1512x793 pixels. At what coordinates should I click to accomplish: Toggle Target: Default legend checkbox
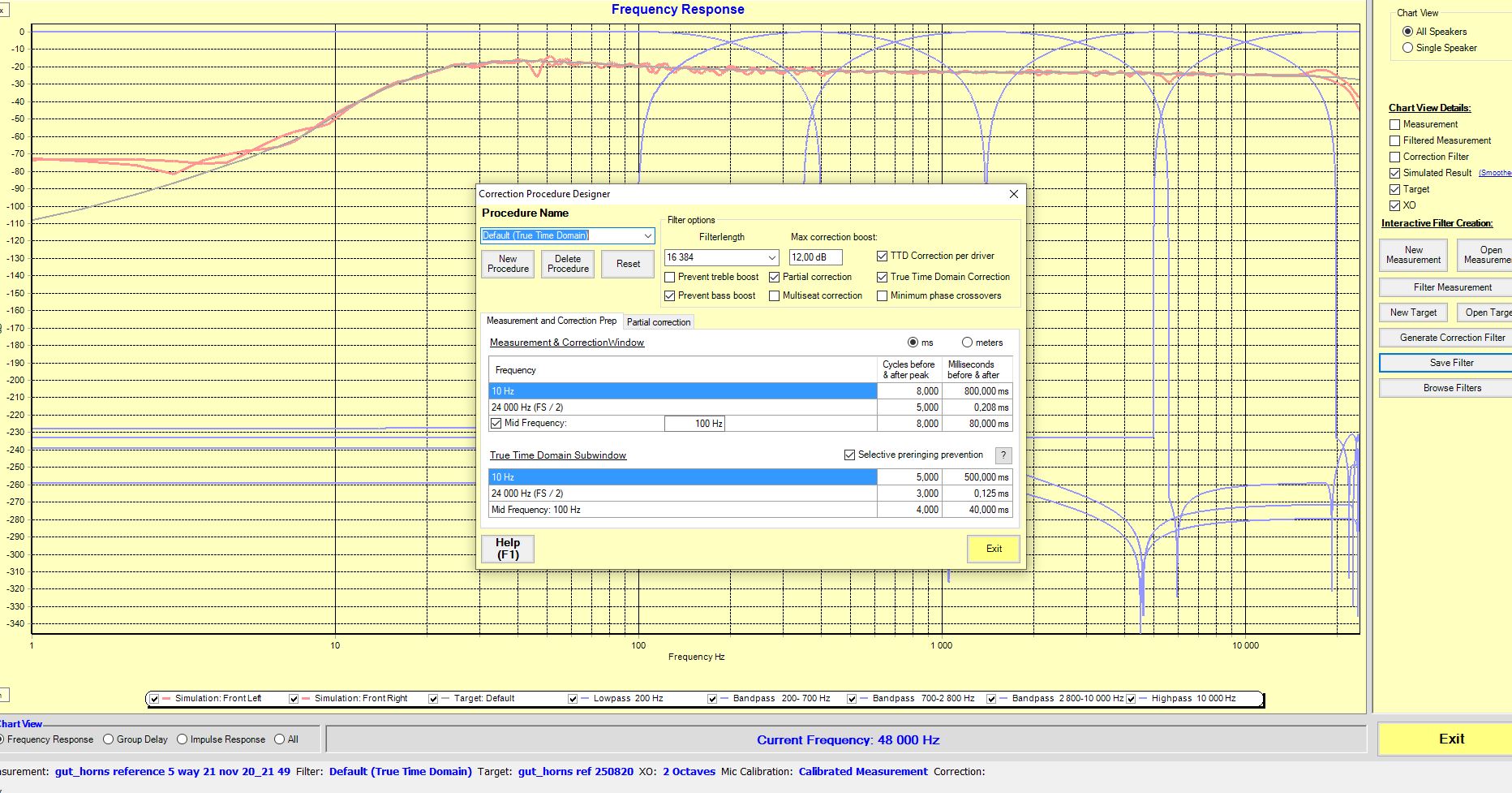point(433,698)
